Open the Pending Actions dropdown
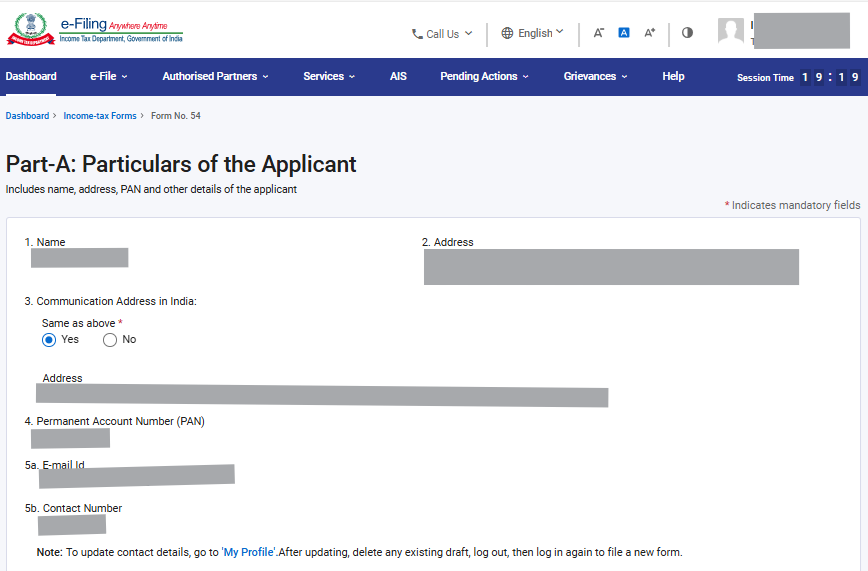868x571 pixels. (484, 76)
